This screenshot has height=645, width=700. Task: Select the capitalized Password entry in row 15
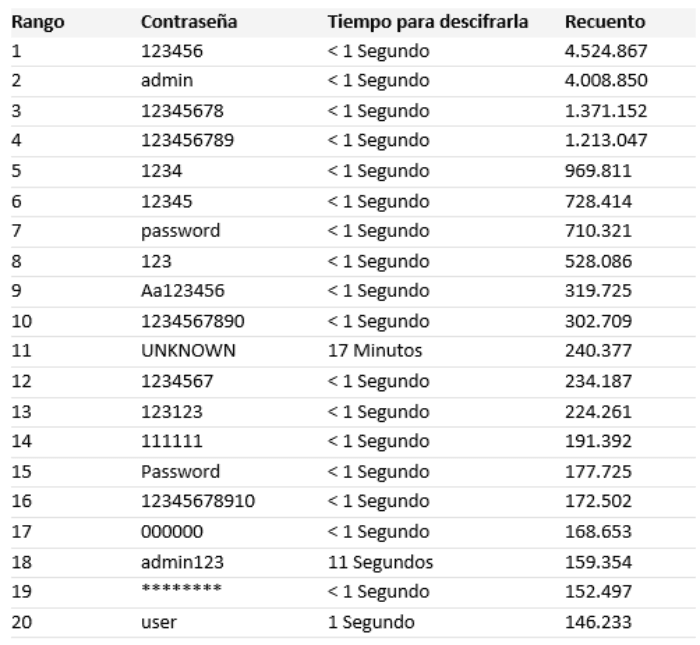pos(178,471)
